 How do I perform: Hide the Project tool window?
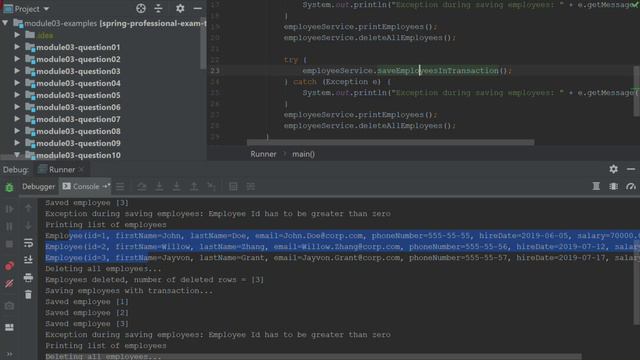pyautogui.click(x=198, y=8)
